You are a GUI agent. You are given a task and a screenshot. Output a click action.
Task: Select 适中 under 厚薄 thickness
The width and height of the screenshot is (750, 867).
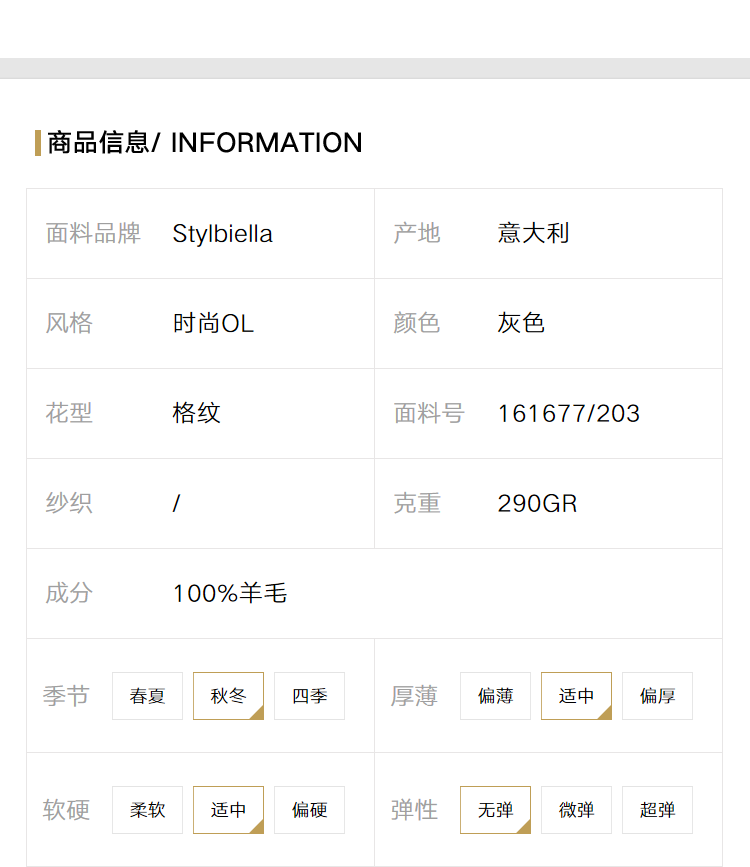(x=576, y=696)
